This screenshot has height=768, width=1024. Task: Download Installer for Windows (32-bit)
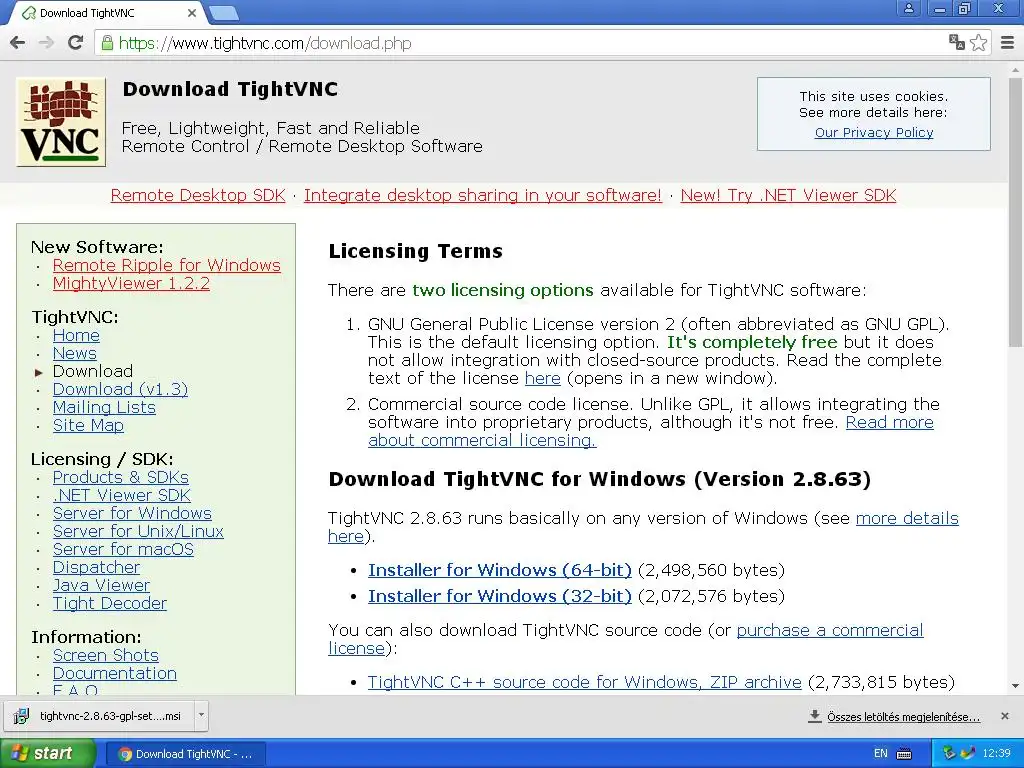pos(500,596)
